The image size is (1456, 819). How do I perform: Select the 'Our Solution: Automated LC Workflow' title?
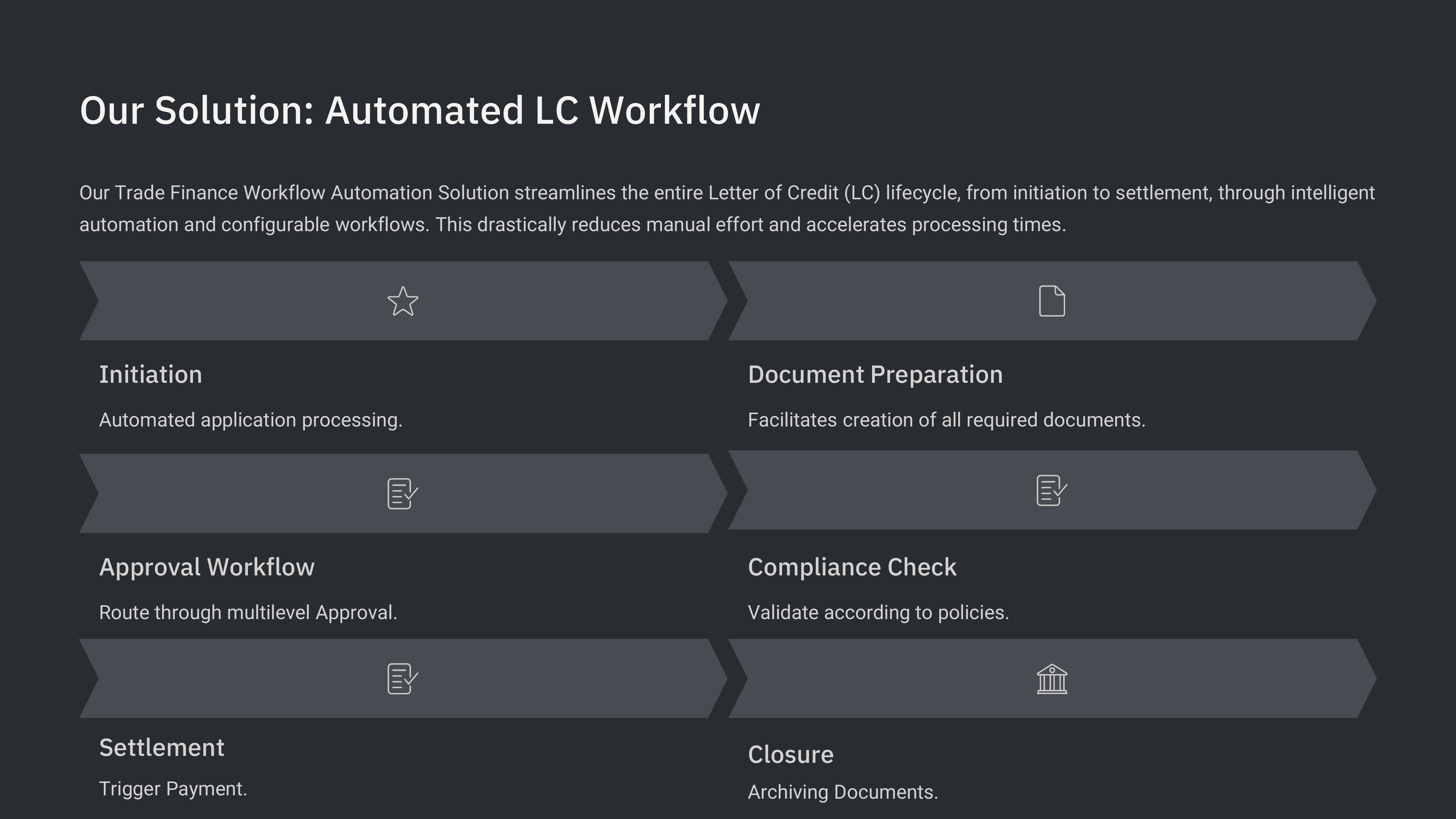(x=420, y=110)
